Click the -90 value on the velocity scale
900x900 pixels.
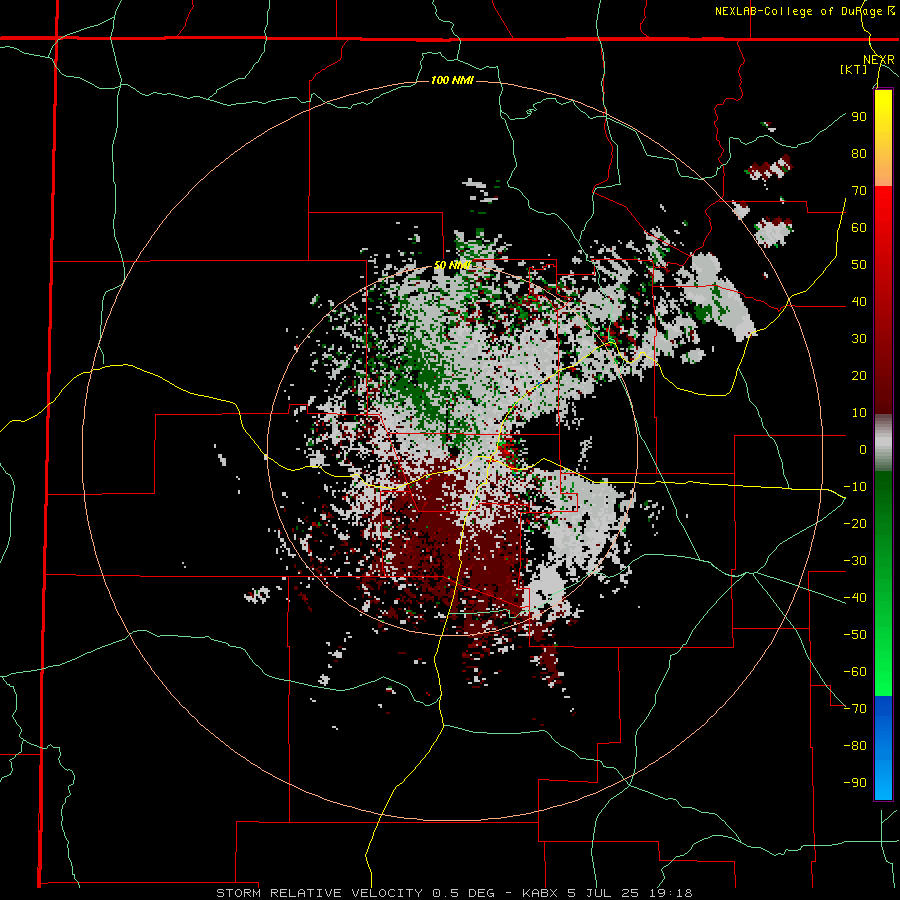click(855, 782)
